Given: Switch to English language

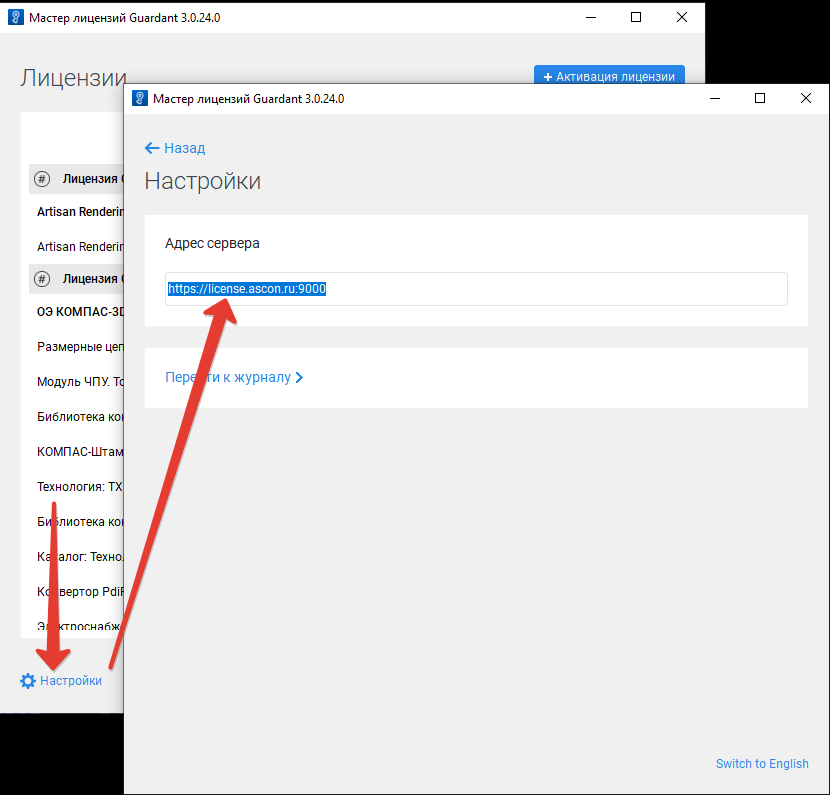Looking at the screenshot, I should [762, 764].
